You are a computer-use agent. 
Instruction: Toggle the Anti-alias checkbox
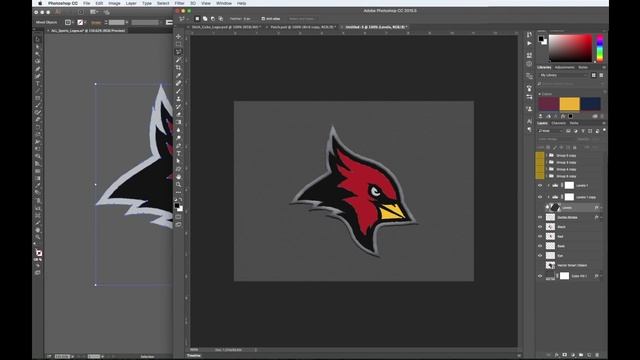(x=263, y=19)
